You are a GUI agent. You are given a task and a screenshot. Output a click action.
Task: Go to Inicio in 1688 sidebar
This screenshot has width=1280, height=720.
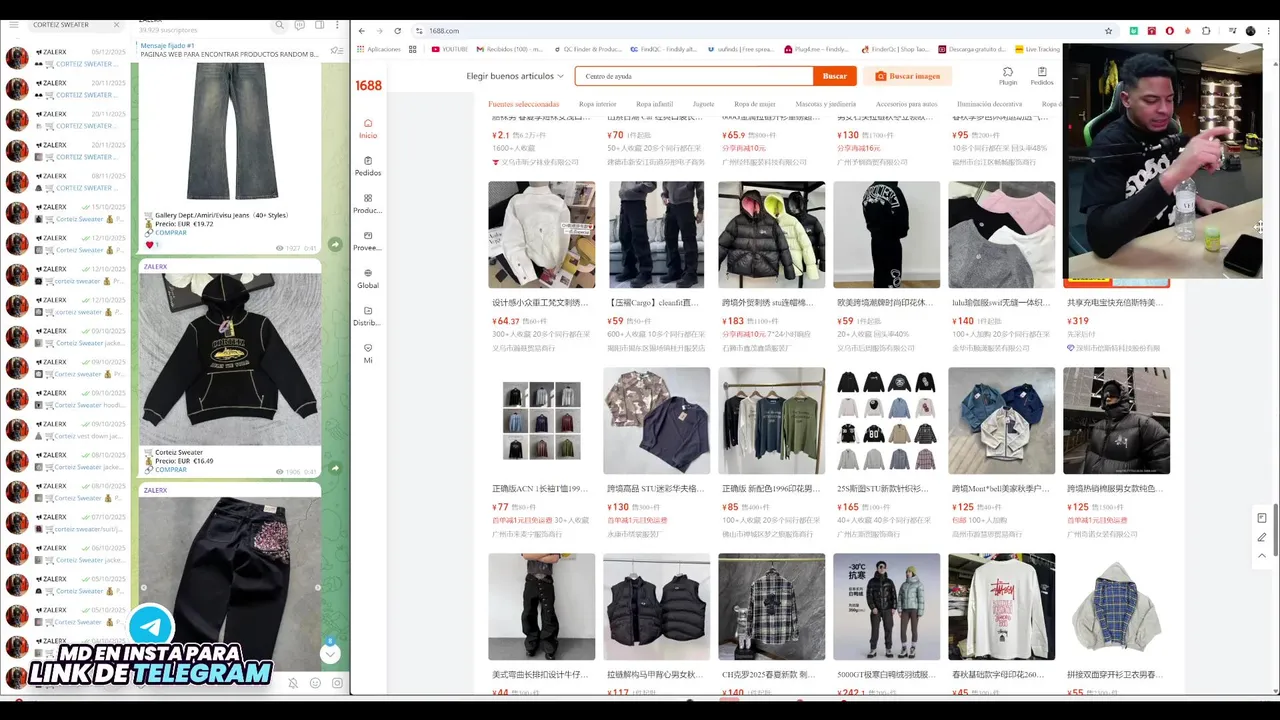(368, 128)
